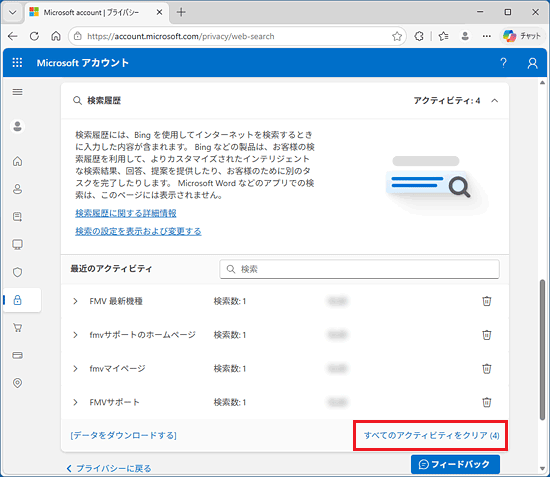Click the アクティビティ: 4 label
The height and width of the screenshot is (477, 550).
pos(447,101)
